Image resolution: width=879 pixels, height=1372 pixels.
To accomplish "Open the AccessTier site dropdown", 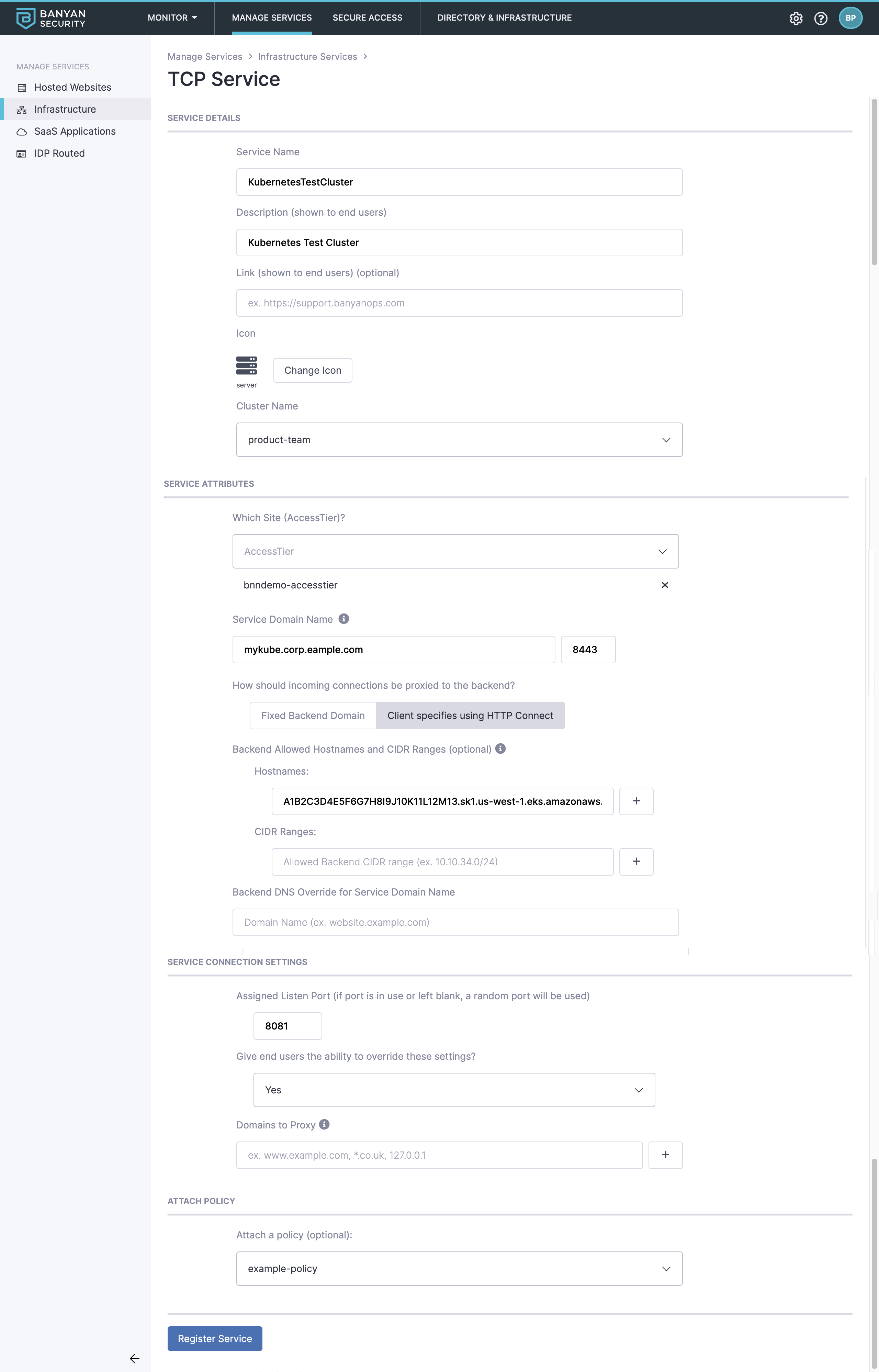I will [455, 551].
